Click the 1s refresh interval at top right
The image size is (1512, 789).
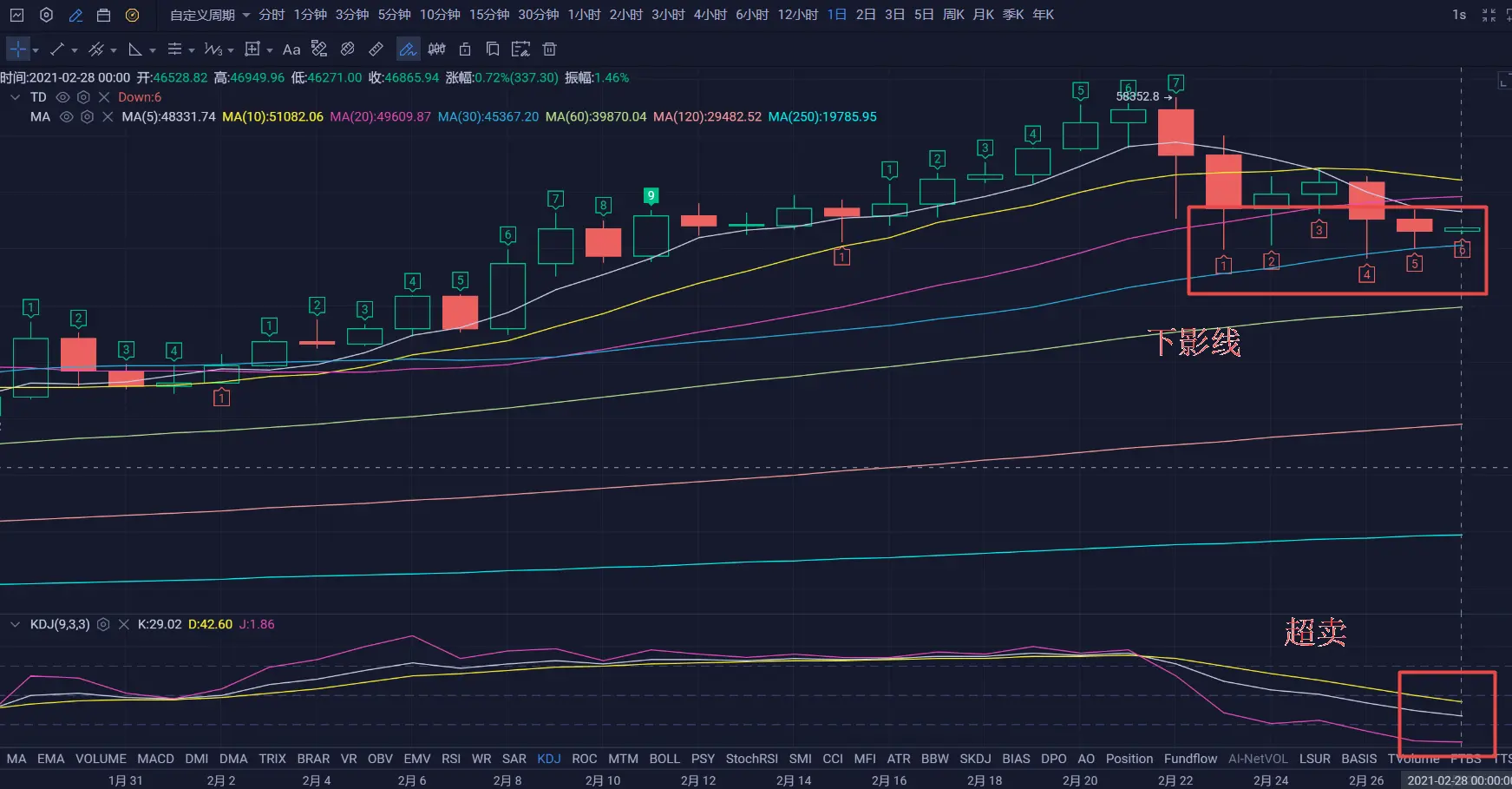click(x=1459, y=15)
